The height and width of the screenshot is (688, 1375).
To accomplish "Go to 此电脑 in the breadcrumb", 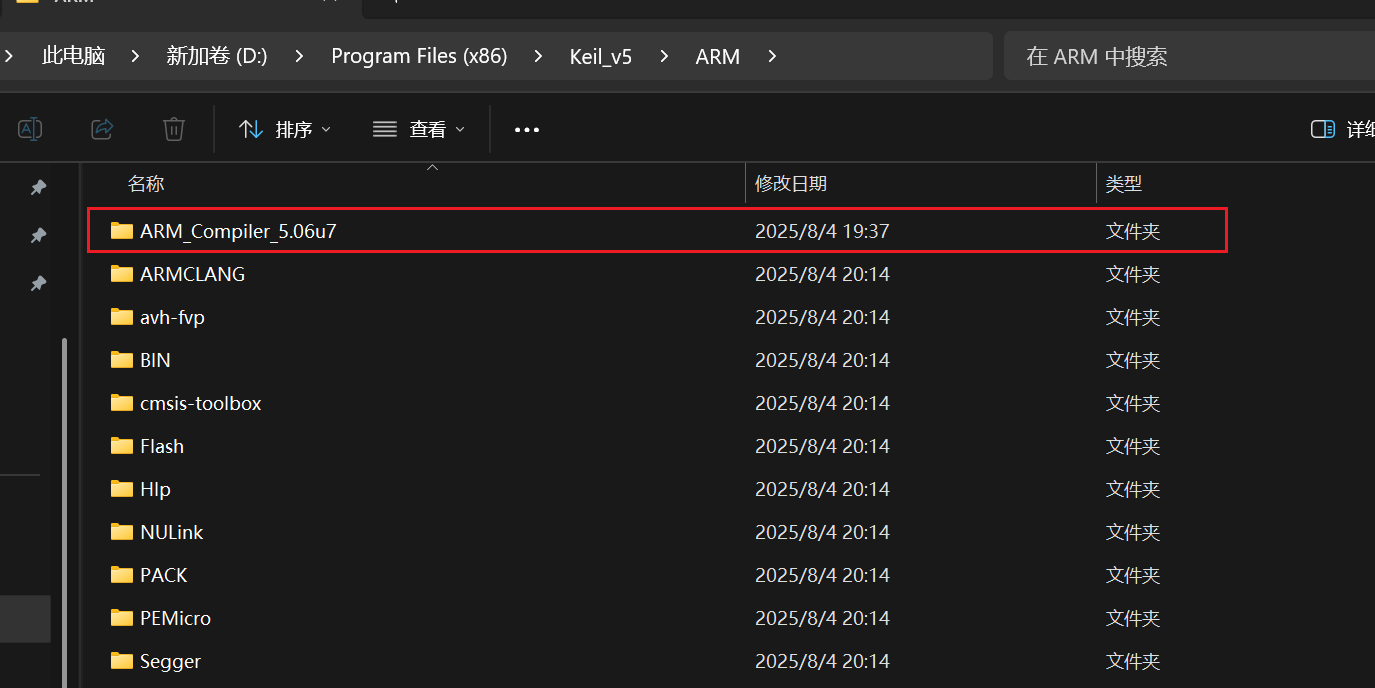I will [x=74, y=56].
